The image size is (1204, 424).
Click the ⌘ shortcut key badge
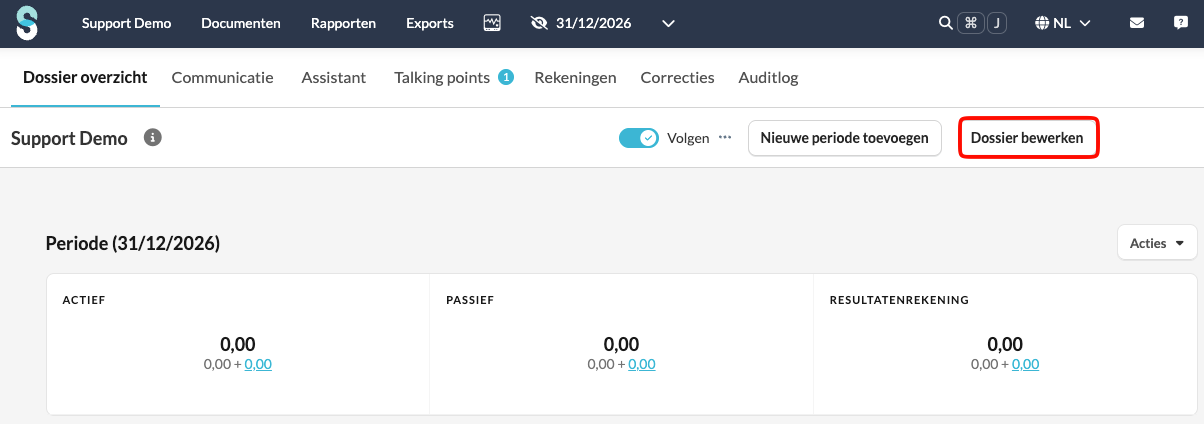tap(971, 23)
